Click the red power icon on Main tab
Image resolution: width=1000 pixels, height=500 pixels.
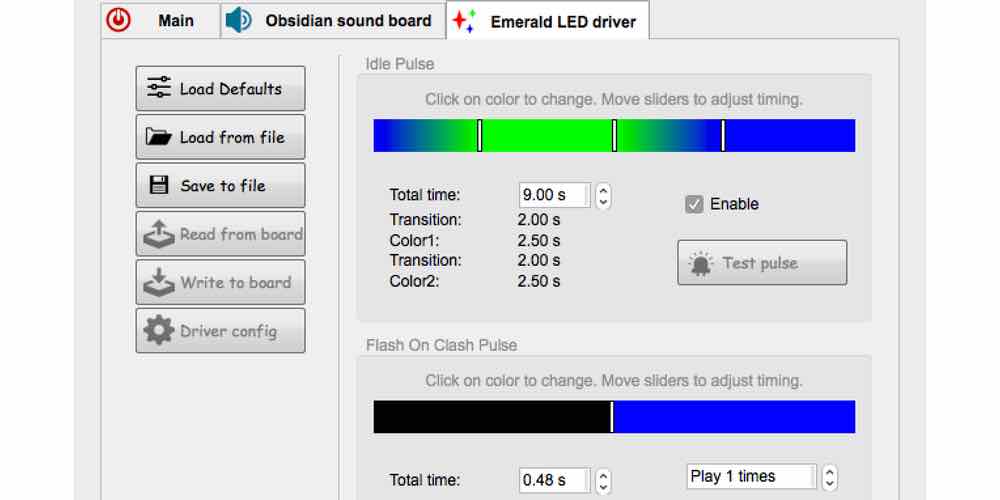pyautogui.click(x=119, y=20)
